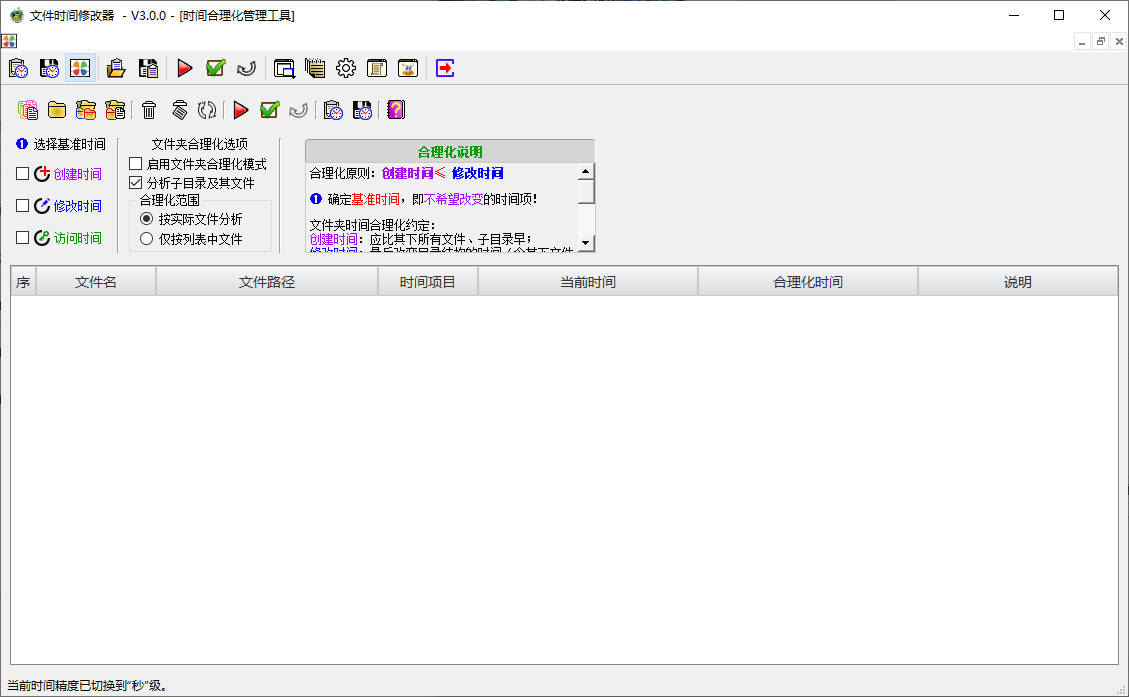
Task: Click the scrollbar thumb in 合理化说明 panel
Action: 585,191
